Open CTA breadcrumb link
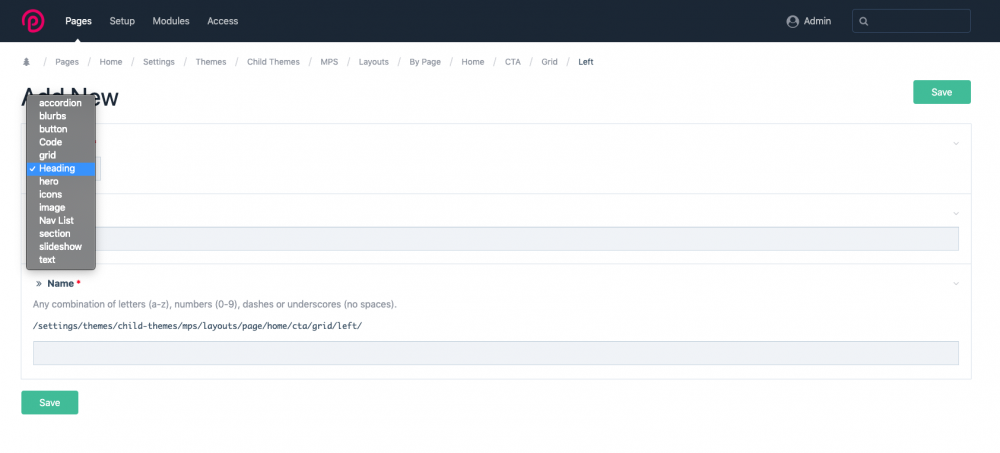 coord(513,62)
